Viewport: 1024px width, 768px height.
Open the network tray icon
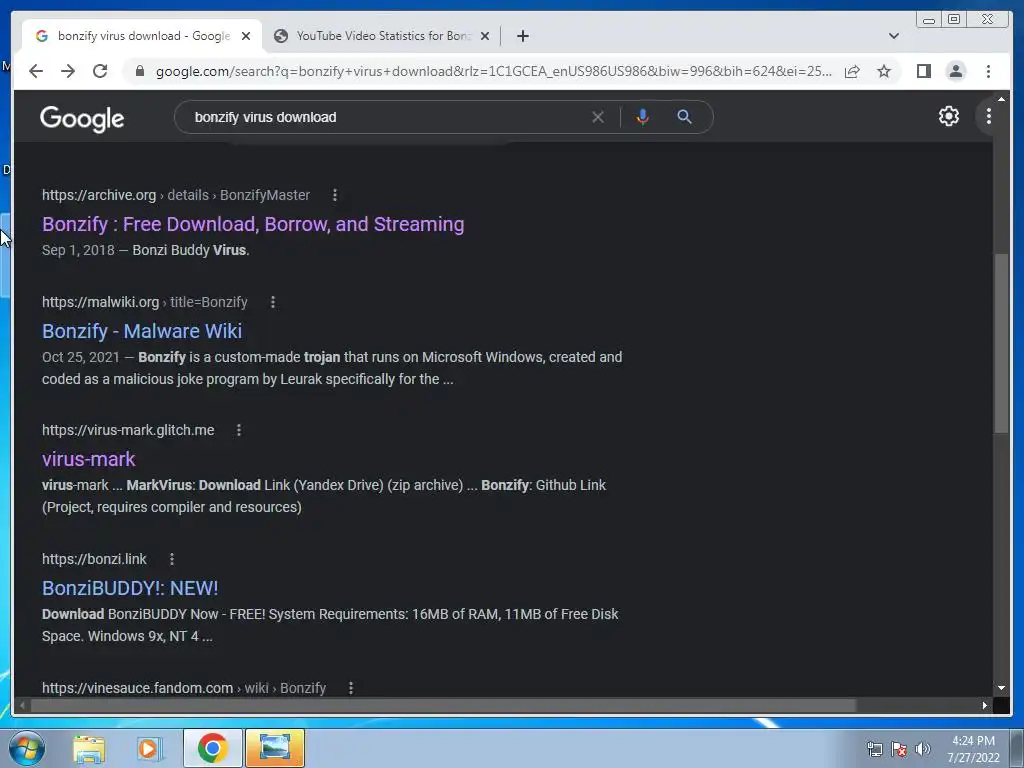click(x=874, y=749)
